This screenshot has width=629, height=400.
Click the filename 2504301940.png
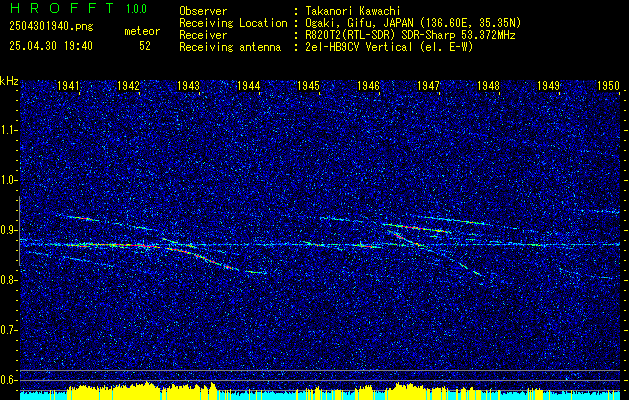coord(51,27)
